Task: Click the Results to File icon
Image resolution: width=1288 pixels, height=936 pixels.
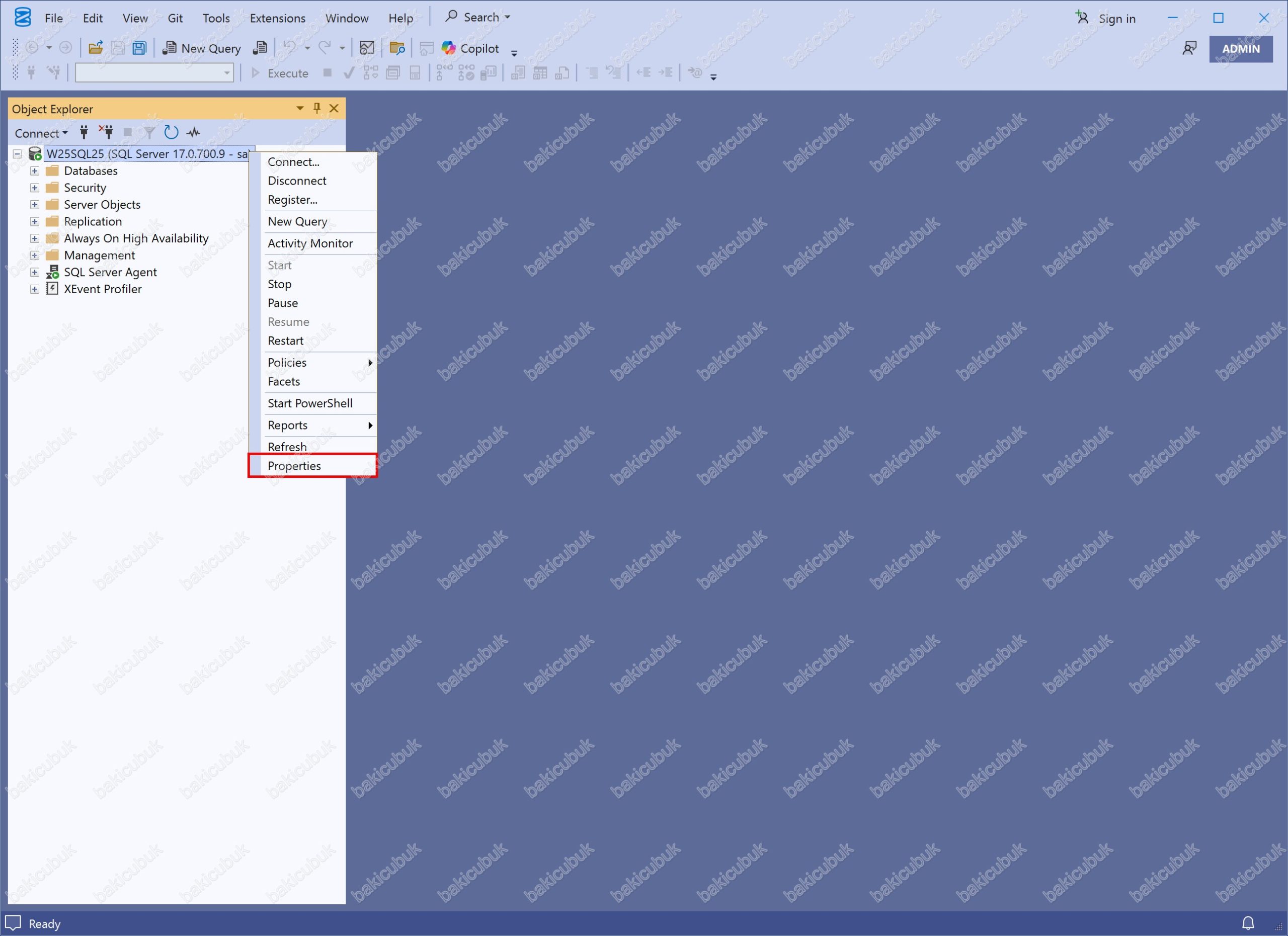Action: [x=561, y=72]
